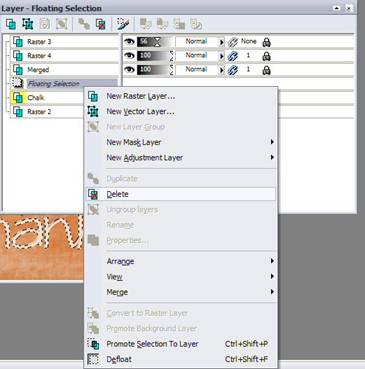The width and height of the screenshot is (365, 369).
Task: Click Duplicate Layer icon in toolbar
Action: pyautogui.click(x=83, y=24)
